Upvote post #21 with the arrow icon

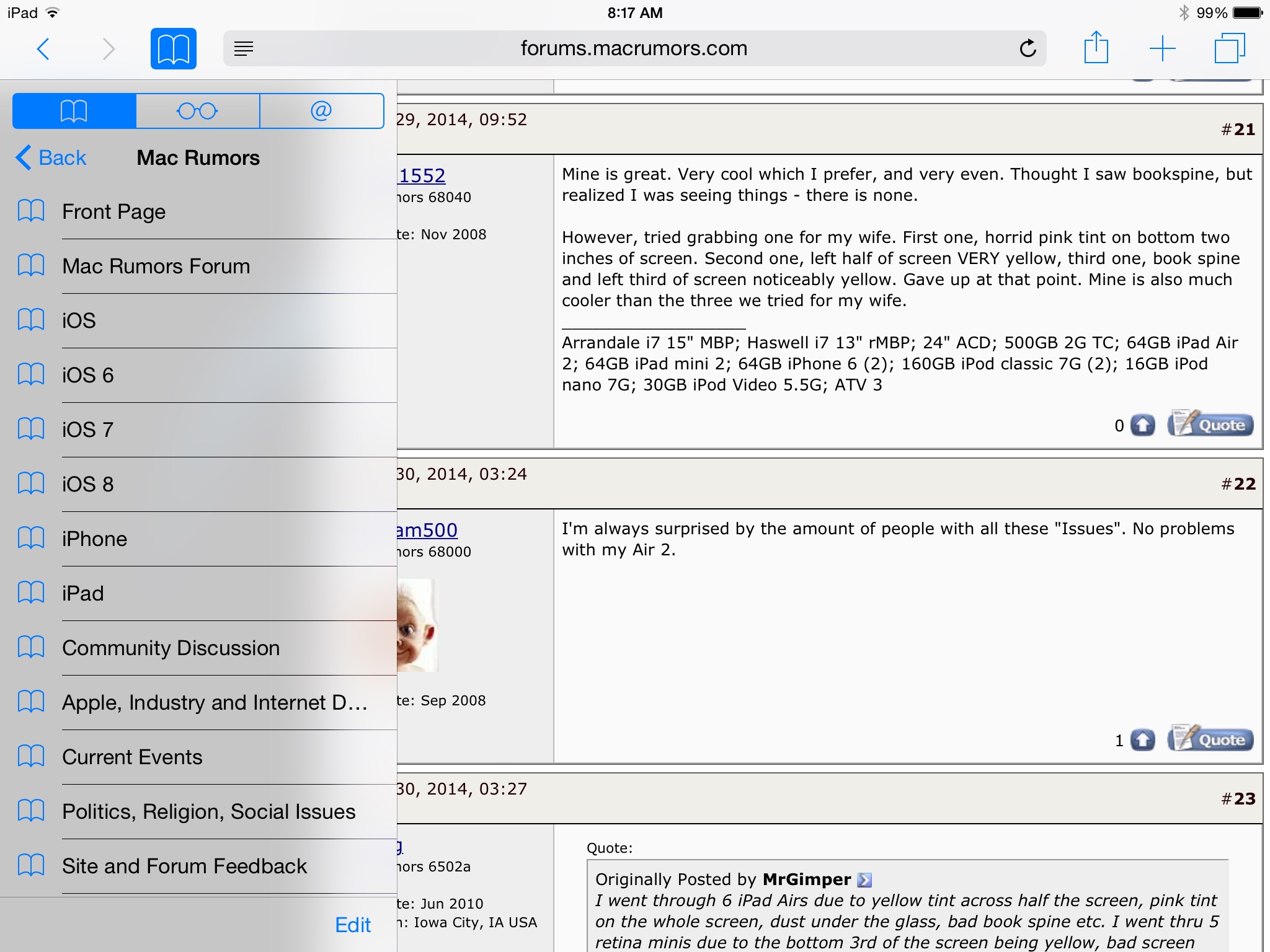pyautogui.click(x=1142, y=425)
